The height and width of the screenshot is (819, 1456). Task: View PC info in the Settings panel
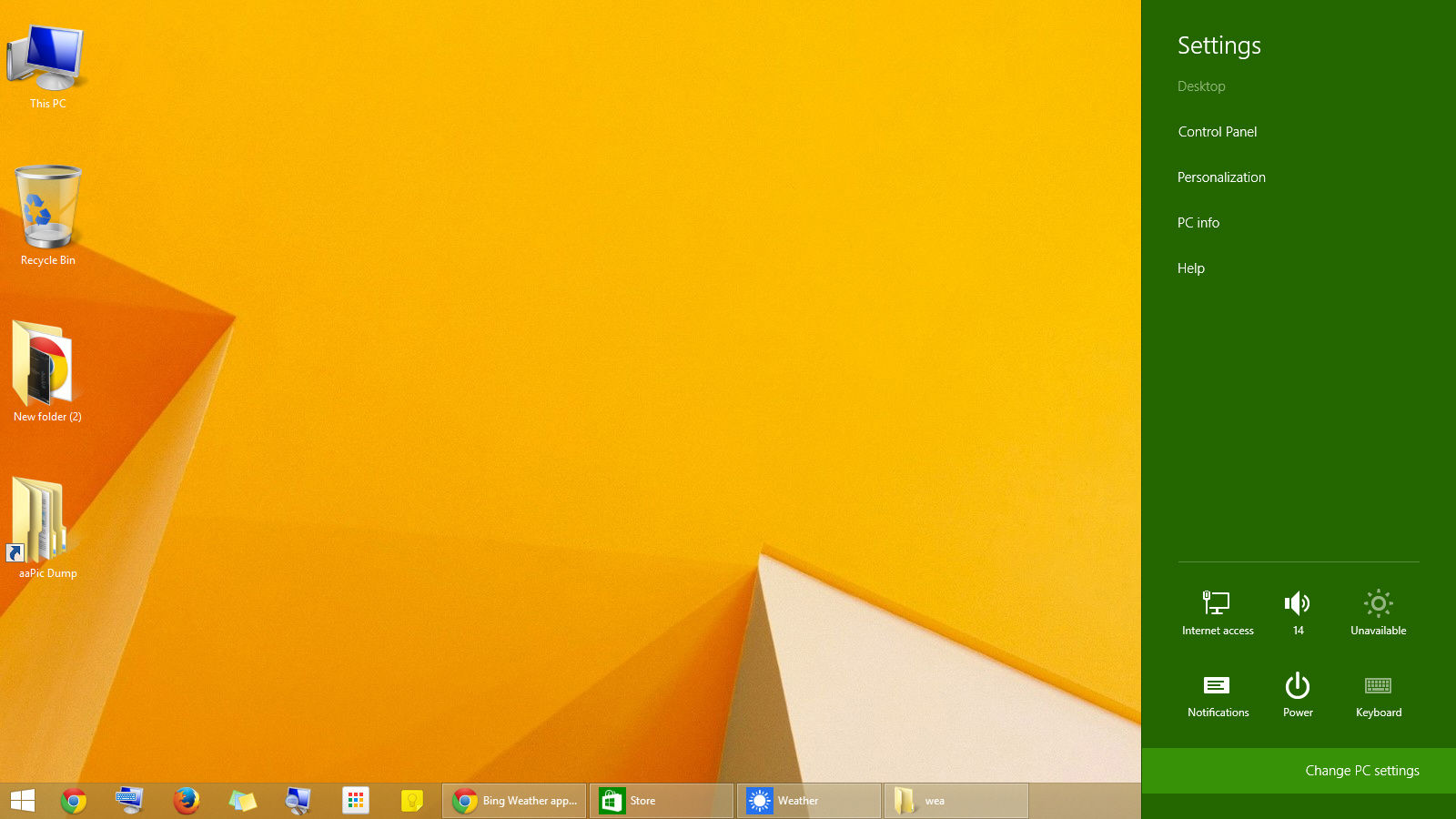[x=1198, y=222]
